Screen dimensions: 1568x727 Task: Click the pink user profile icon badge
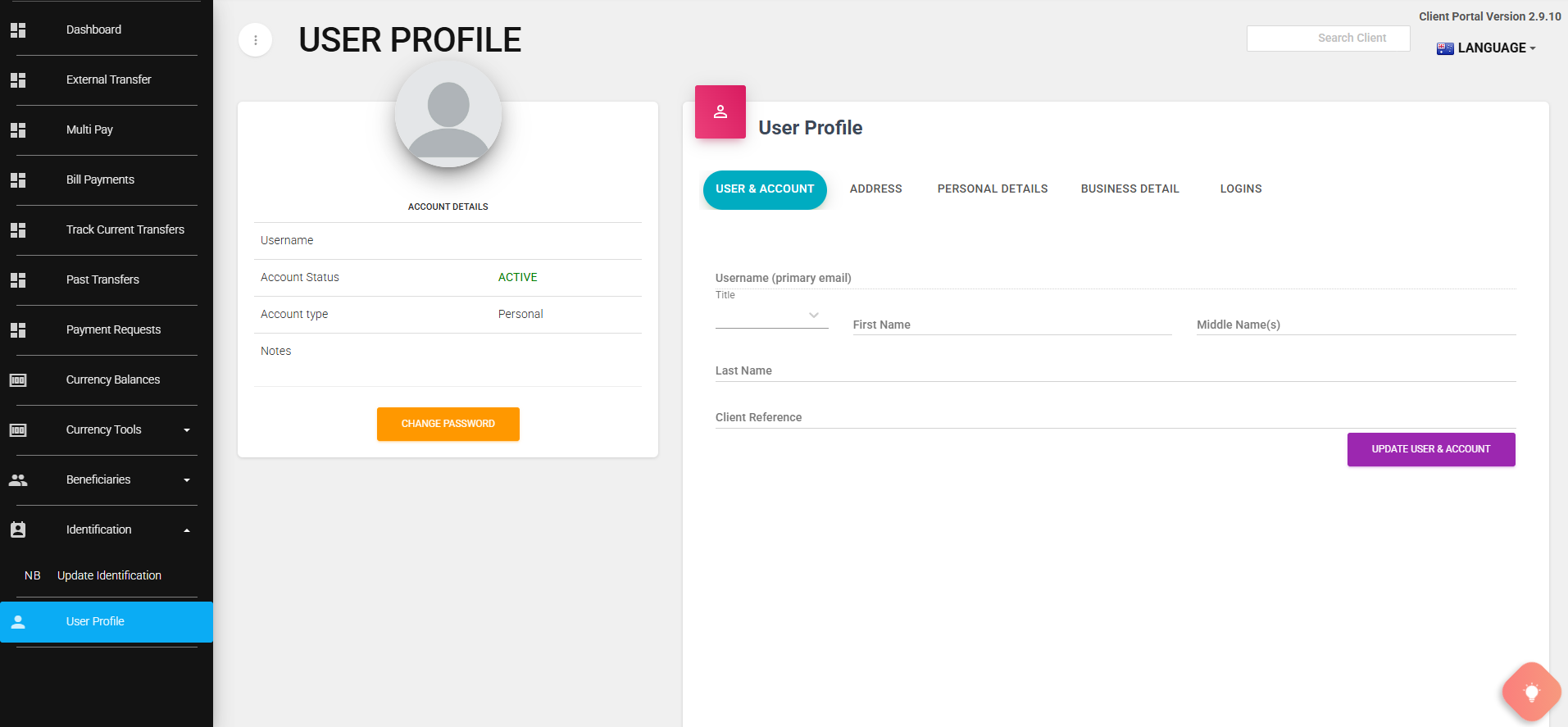(720, 112)
